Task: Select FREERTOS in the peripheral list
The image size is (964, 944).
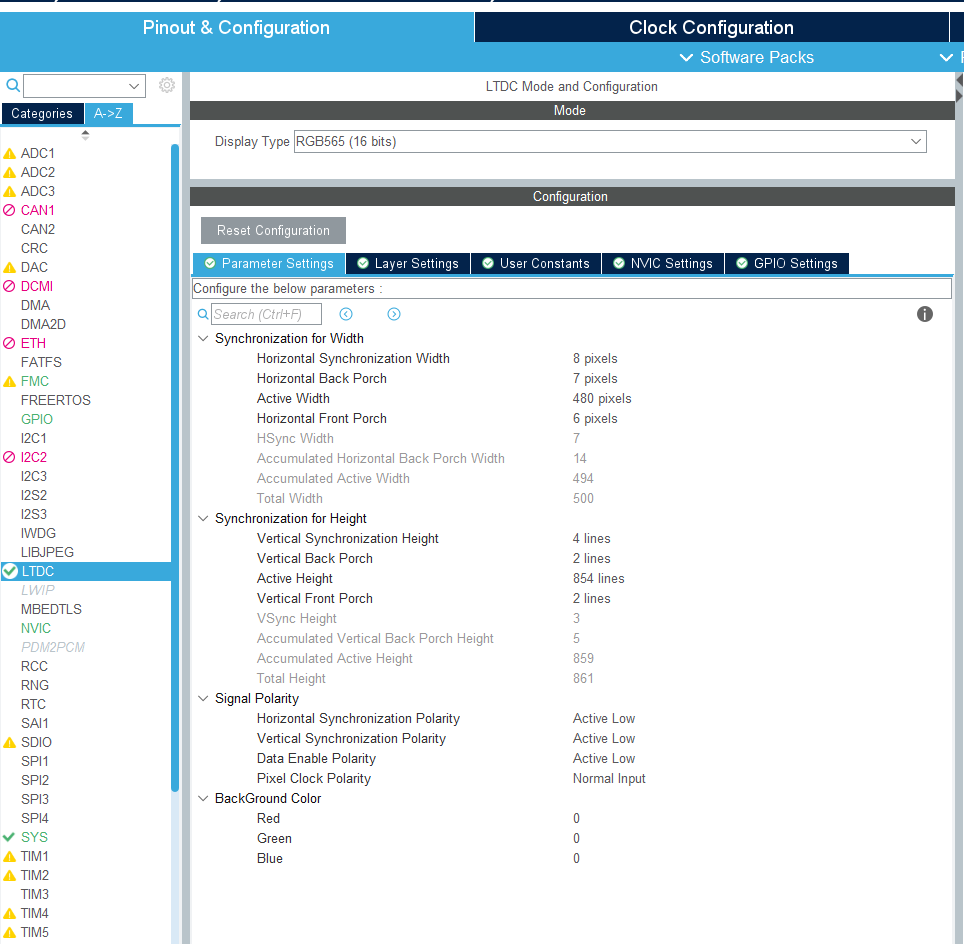Action: click(x=56, y=400)
